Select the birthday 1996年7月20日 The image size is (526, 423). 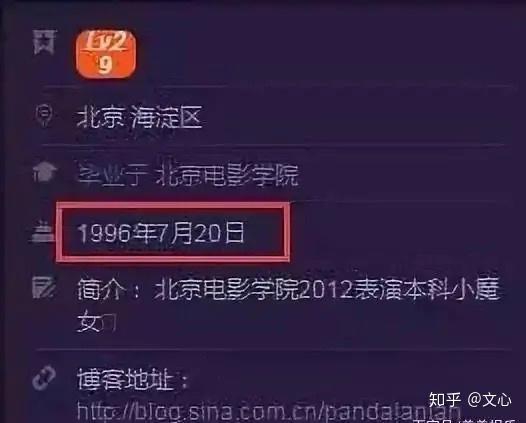(161, 232)
